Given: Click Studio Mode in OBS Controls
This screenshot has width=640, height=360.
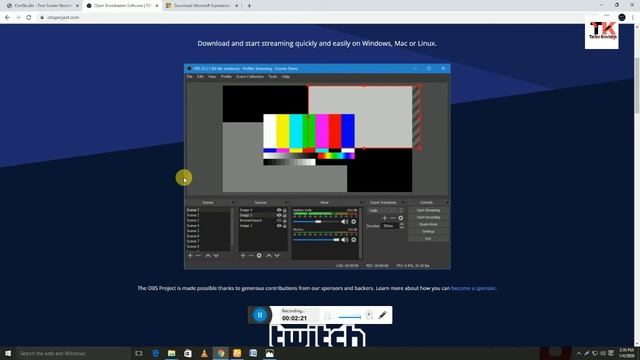Looking at the screenshot, I should click(428, 224).
